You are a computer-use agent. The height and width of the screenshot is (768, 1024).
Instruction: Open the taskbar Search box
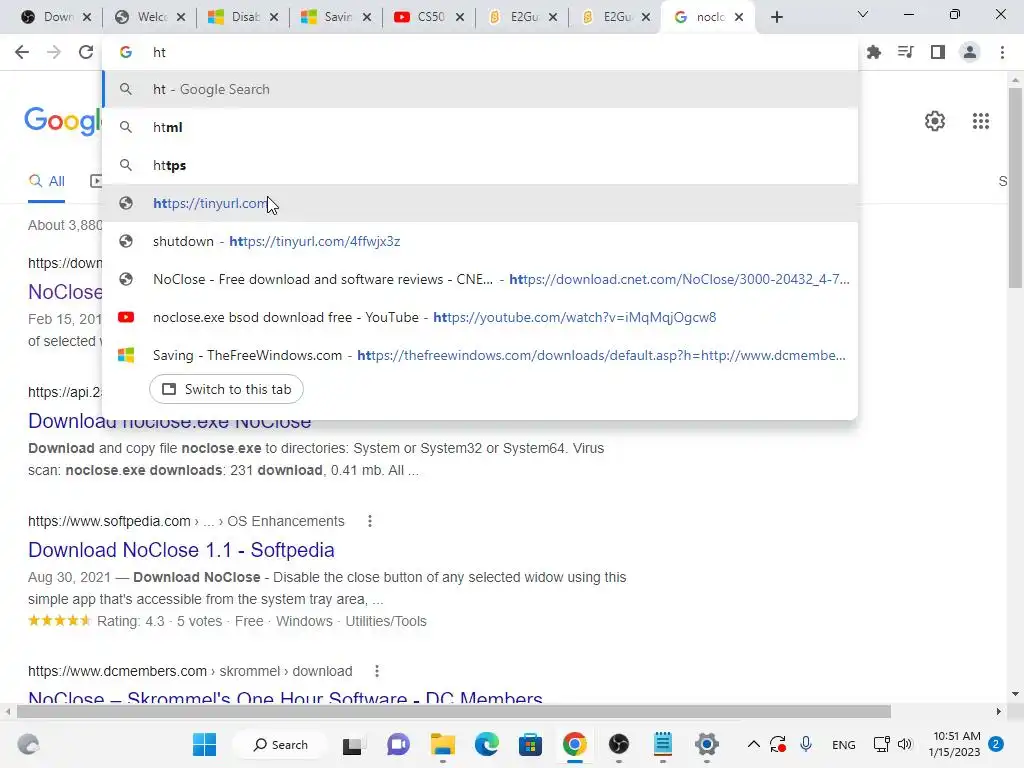281,744
